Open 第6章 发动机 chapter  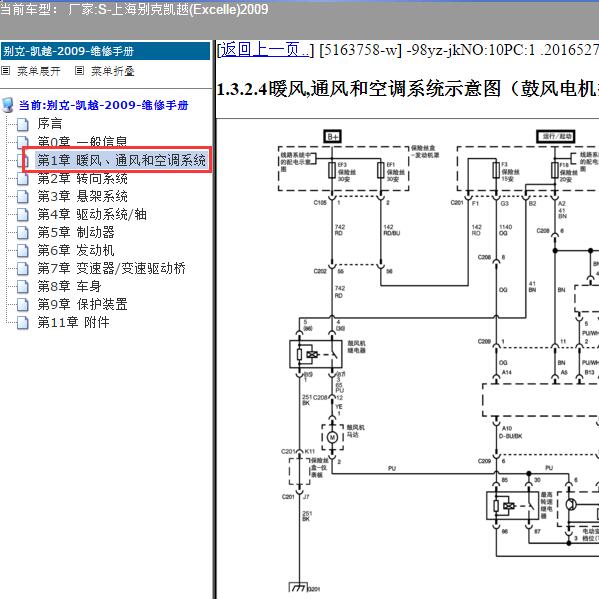click(76, 251)
